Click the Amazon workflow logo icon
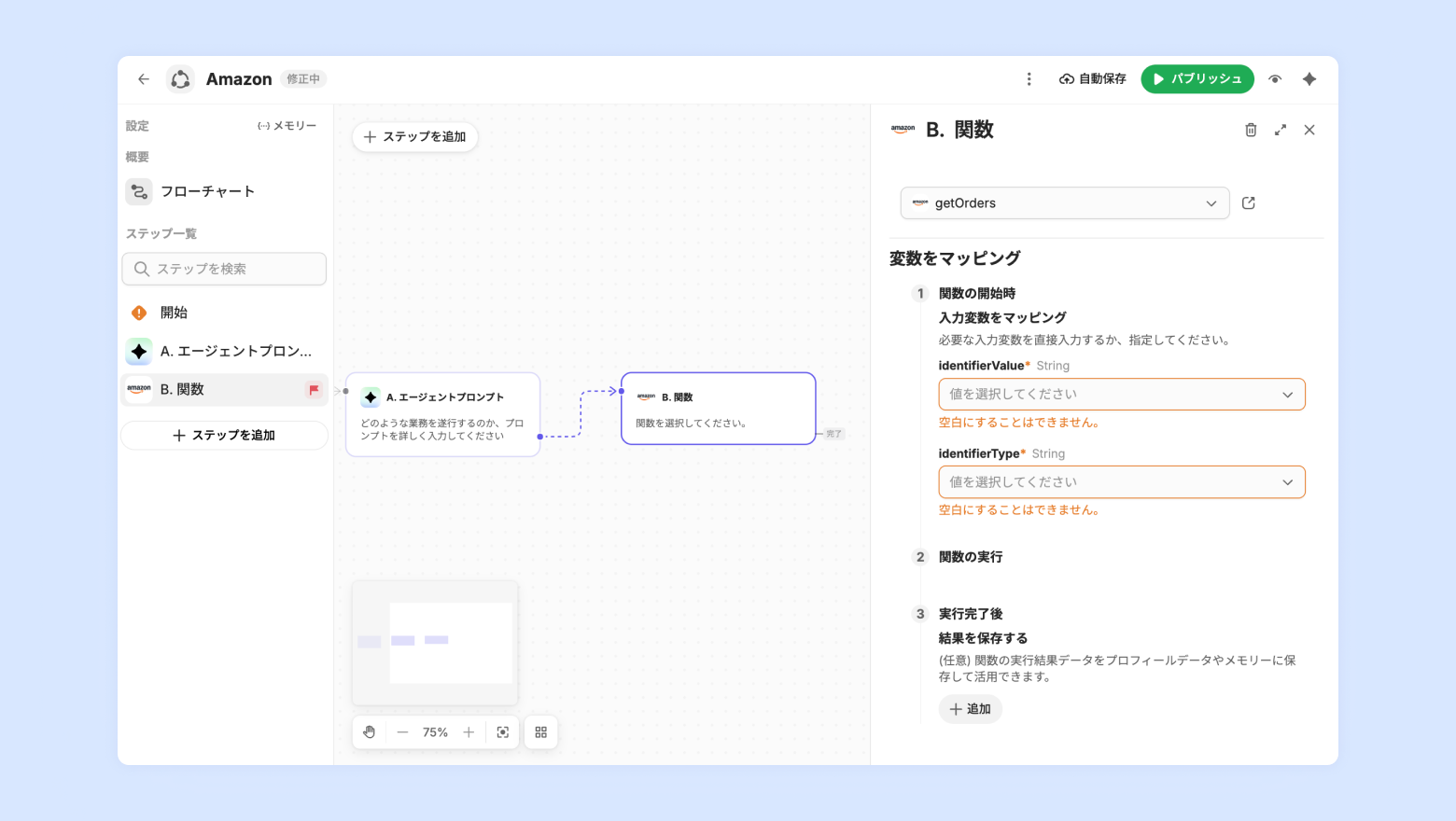 pyautogui.click(x=180, y=79)
